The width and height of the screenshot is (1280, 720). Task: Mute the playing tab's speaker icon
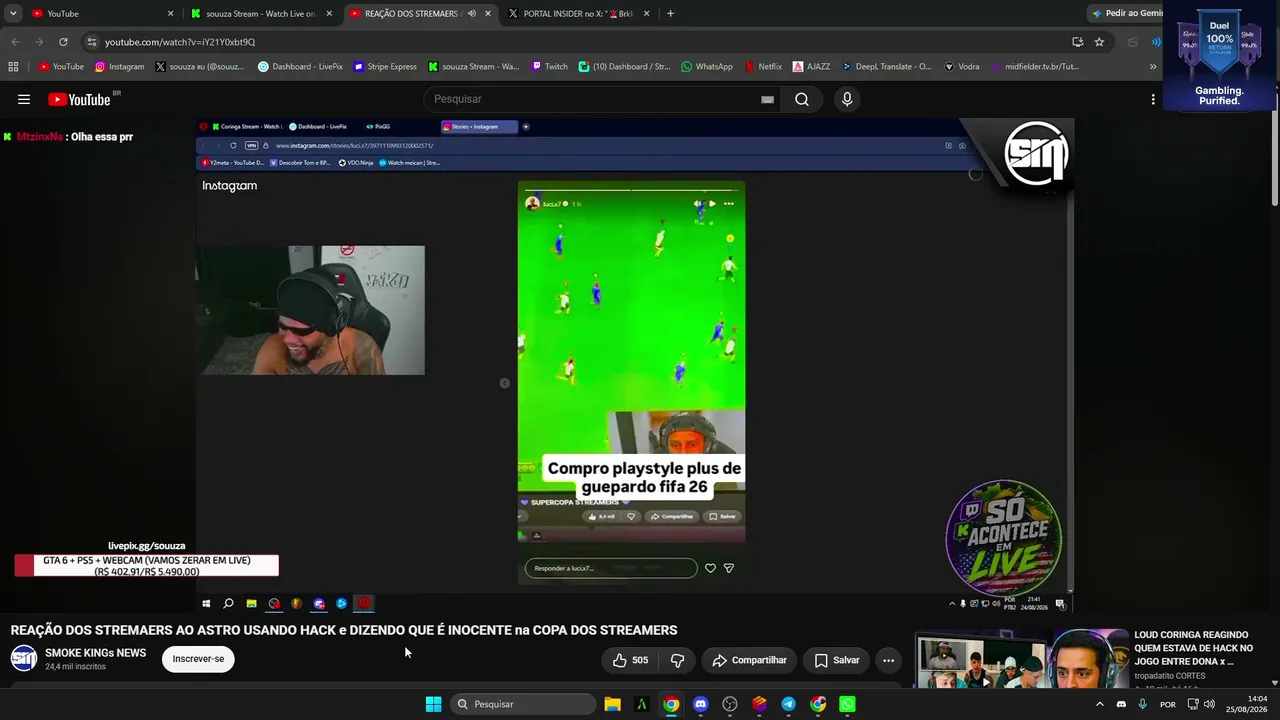(x=471, y=14)
